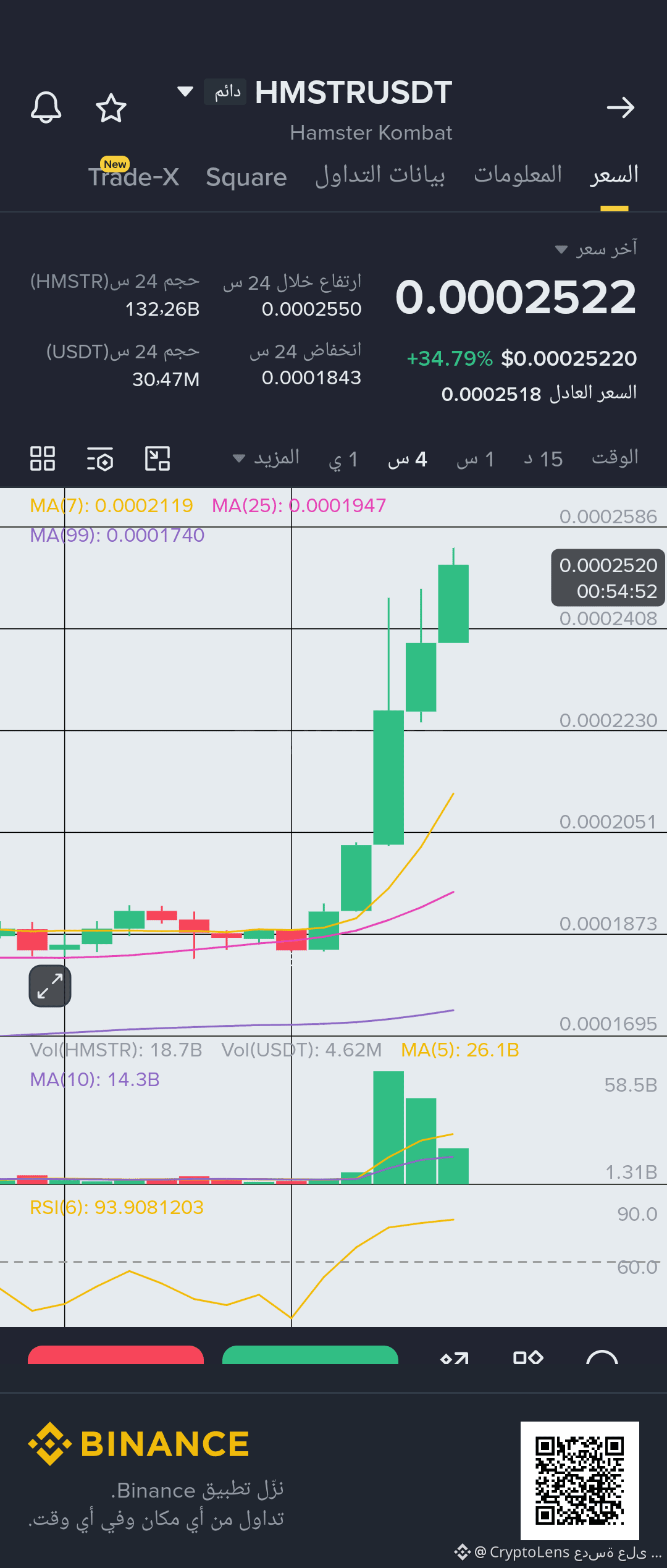Open chart indicator settings icon
The image size is (667, 1568).
tap(100, 458)
